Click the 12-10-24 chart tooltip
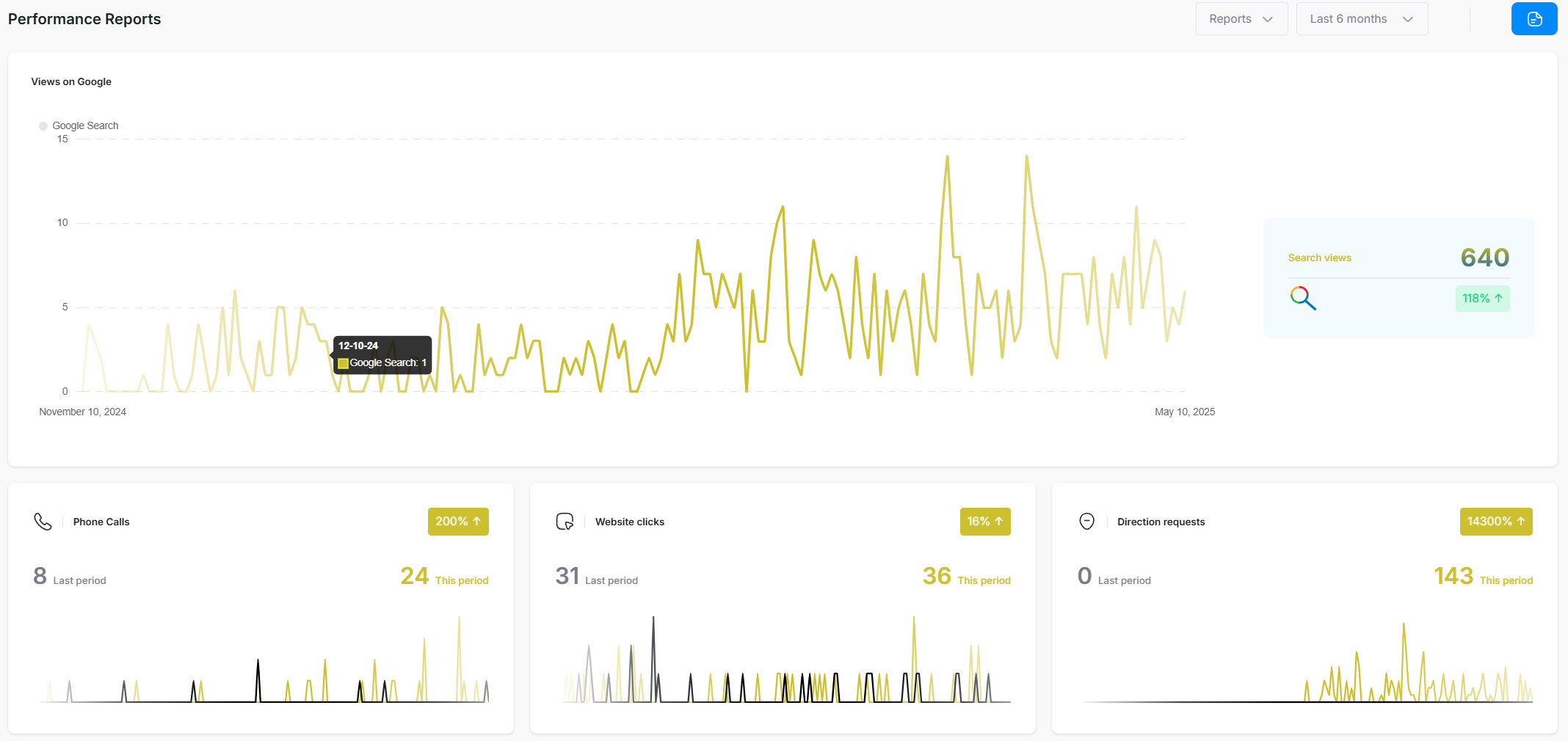The image size is (1568, 741). [x=382, y=354]
